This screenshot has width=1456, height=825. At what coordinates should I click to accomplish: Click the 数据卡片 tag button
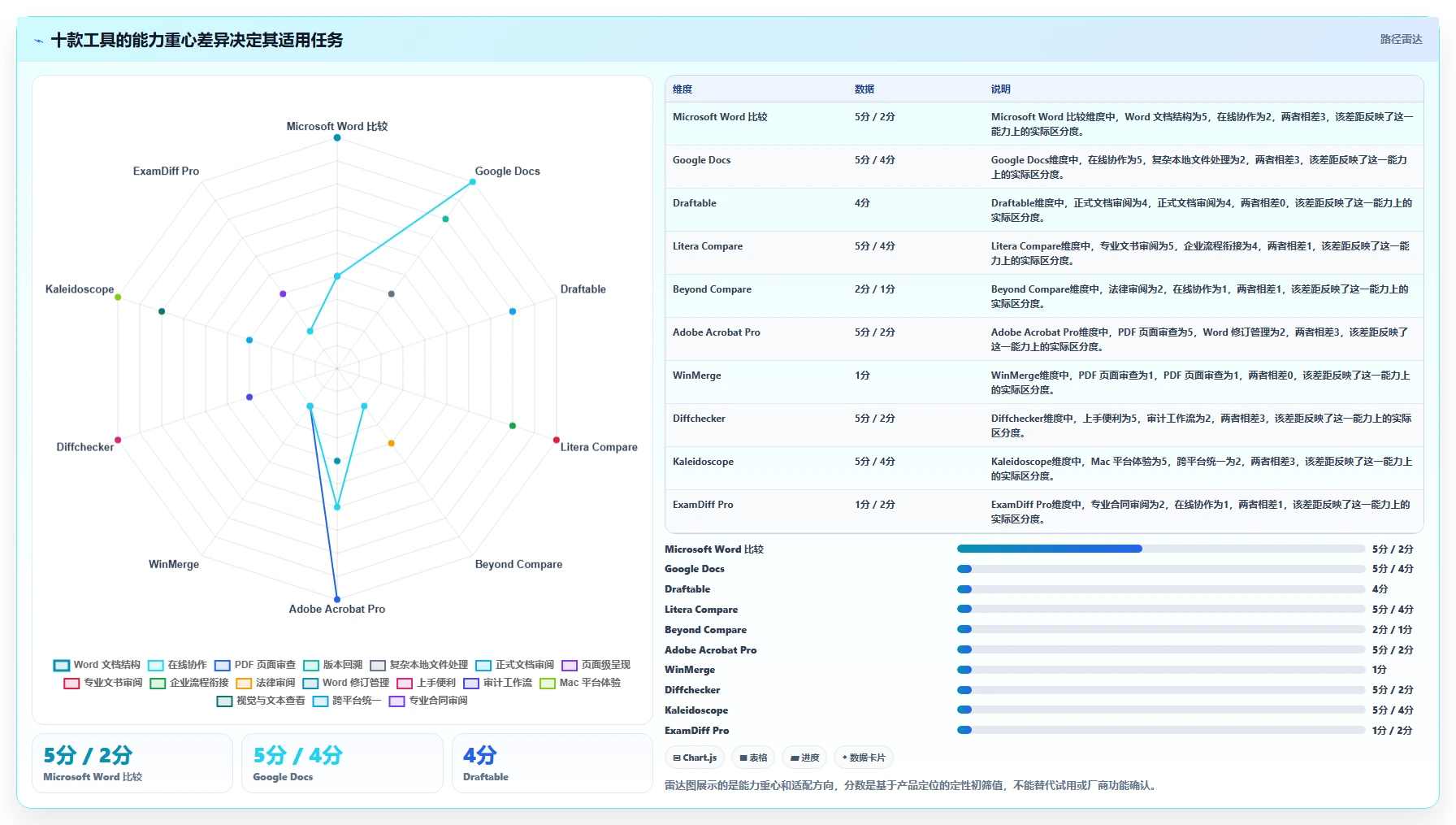[x=864, y=758]
